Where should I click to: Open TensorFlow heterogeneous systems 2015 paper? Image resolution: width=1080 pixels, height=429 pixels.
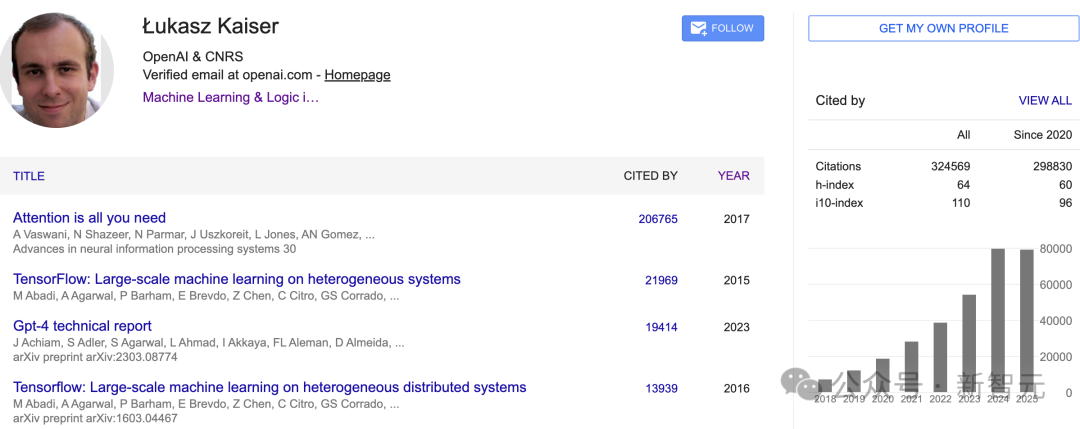(236, 279)
